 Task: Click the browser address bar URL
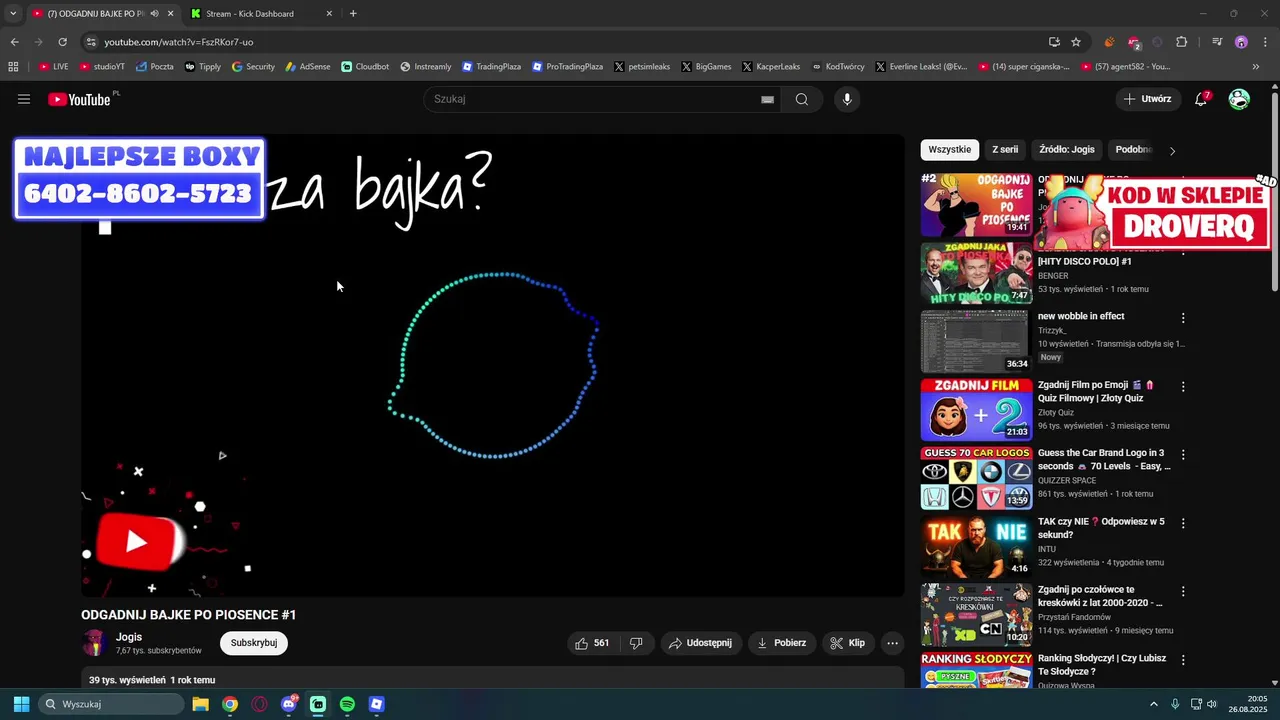tap(179, 42)
